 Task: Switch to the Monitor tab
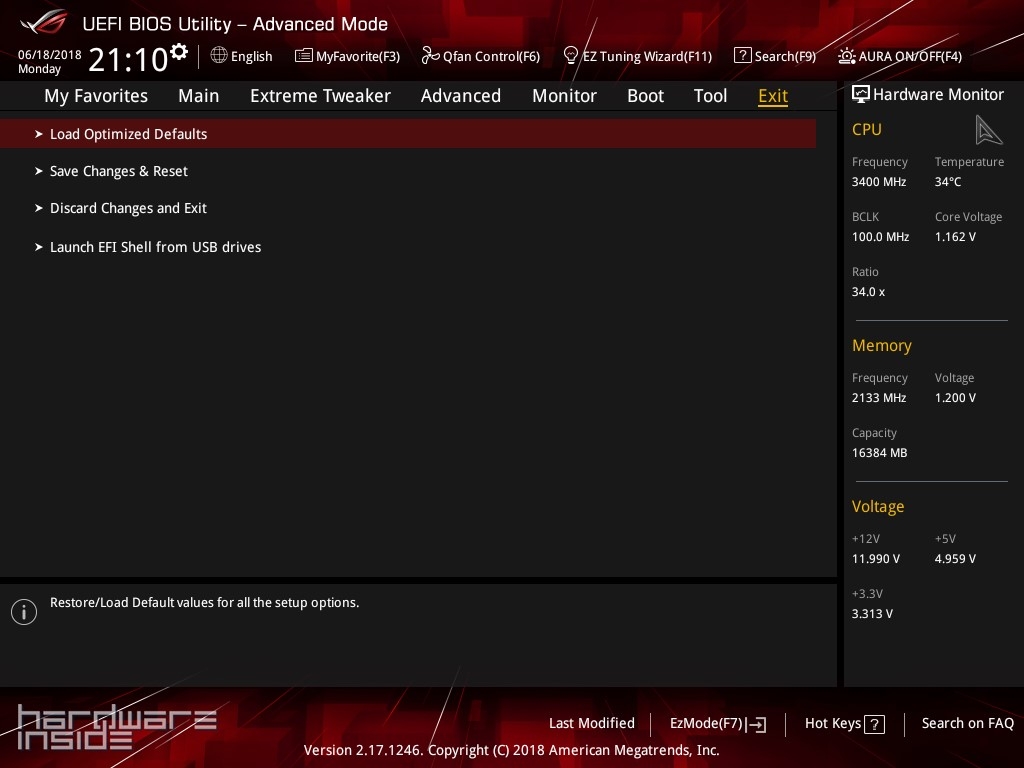564,96
